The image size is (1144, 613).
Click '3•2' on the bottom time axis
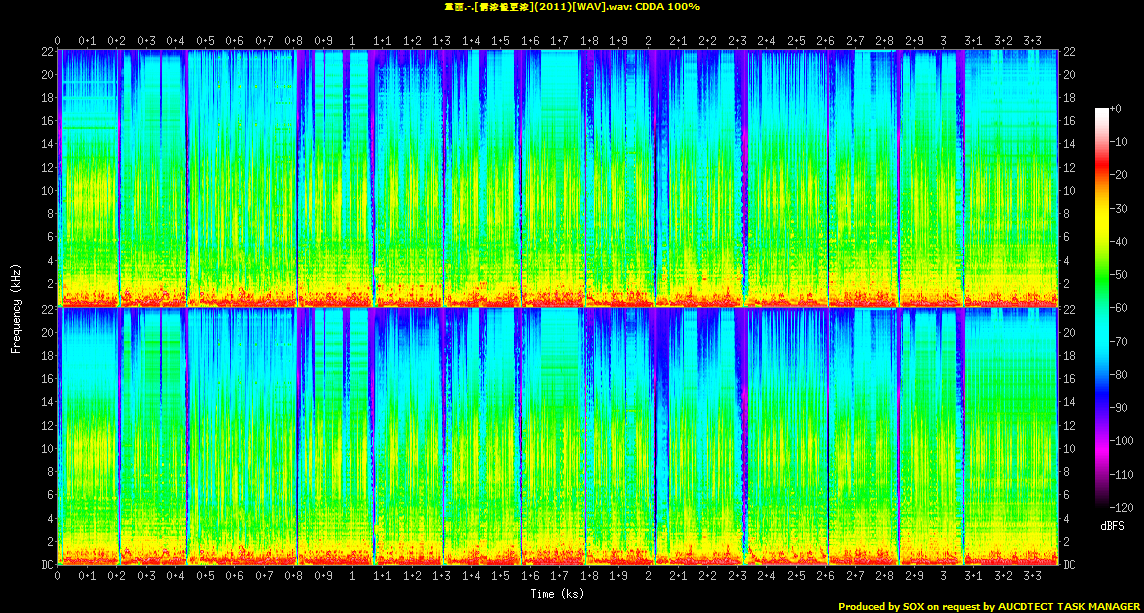pos(1003,576)
